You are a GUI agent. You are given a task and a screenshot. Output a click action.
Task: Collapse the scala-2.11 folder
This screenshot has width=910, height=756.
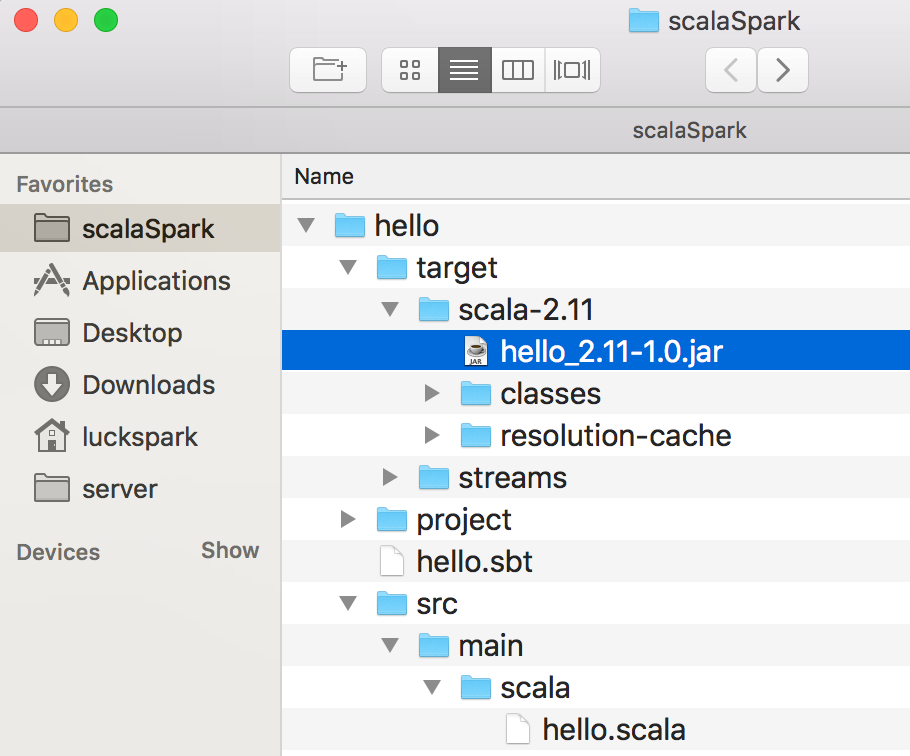point(390,309)
